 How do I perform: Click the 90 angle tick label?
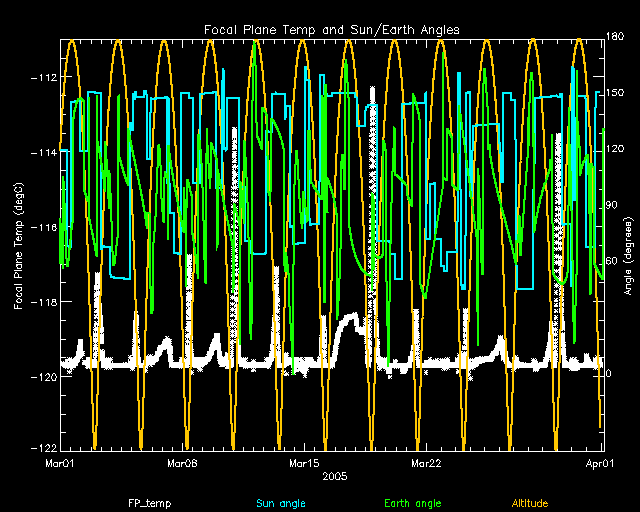coord(613,205)
